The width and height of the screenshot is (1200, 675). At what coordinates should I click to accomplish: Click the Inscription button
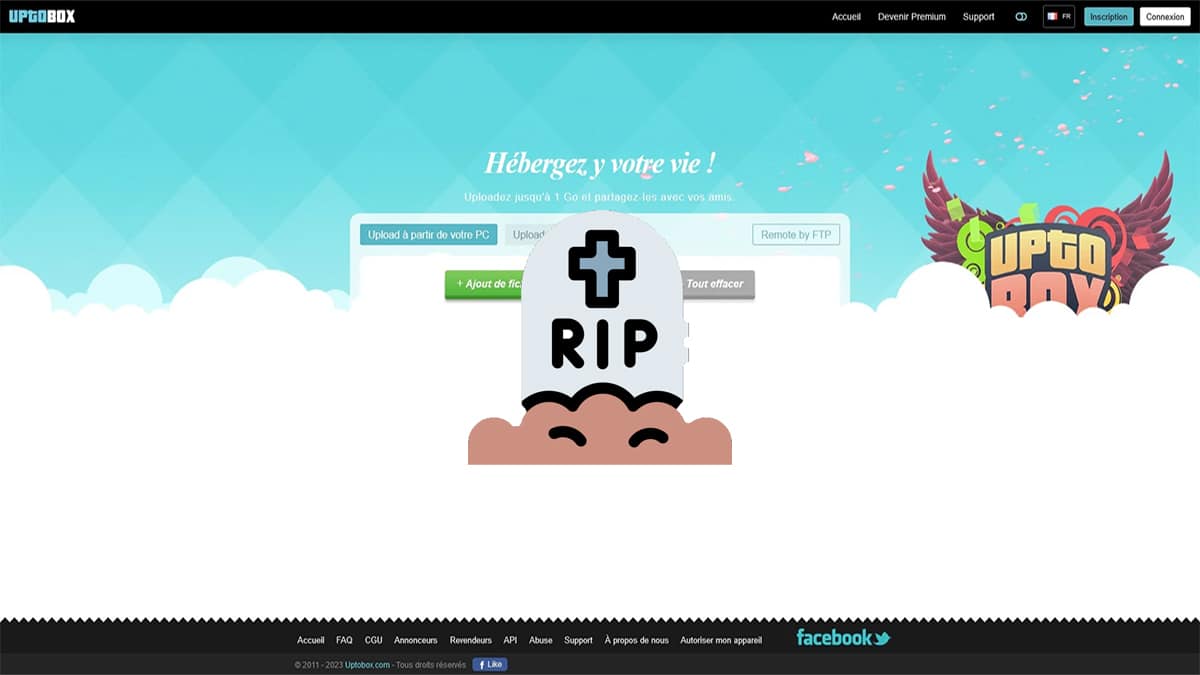point(1108,17)
